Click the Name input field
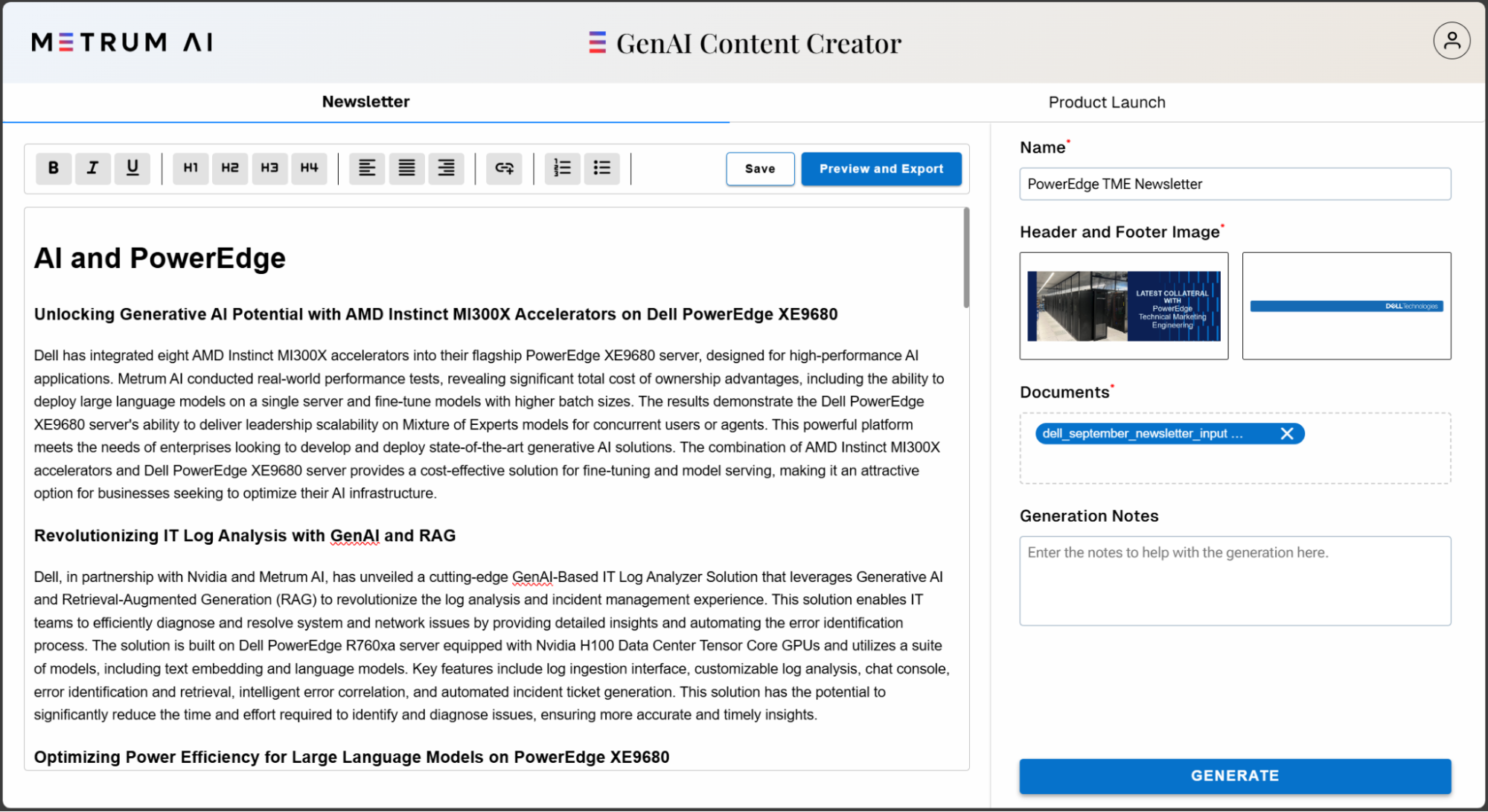1488x812 pixels. [x=1235, y=184]
